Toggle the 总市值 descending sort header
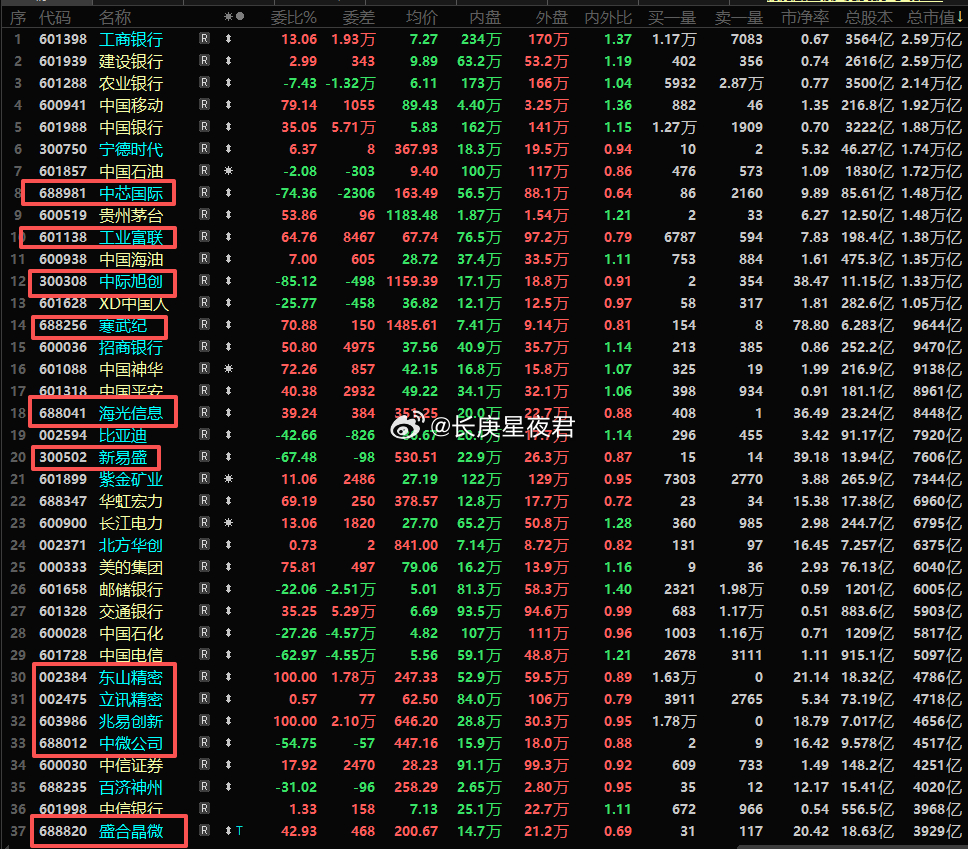Screen dimensions: 968x849 pos(935,17)
